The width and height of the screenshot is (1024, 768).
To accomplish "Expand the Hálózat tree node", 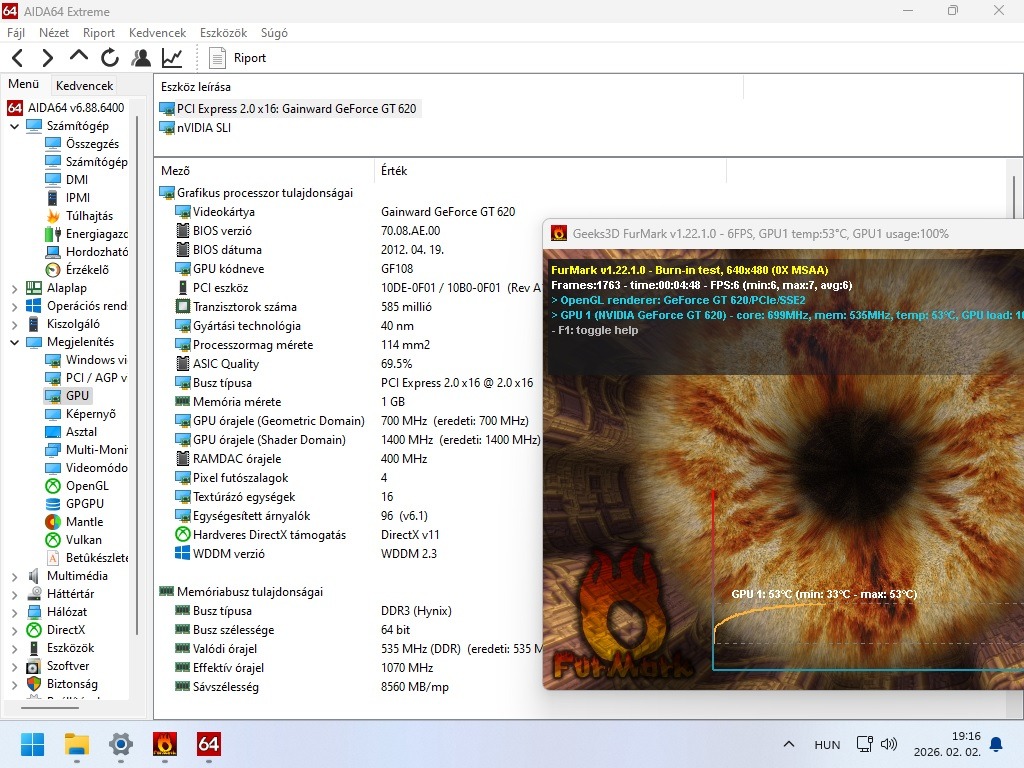I will tap(14, 612).
